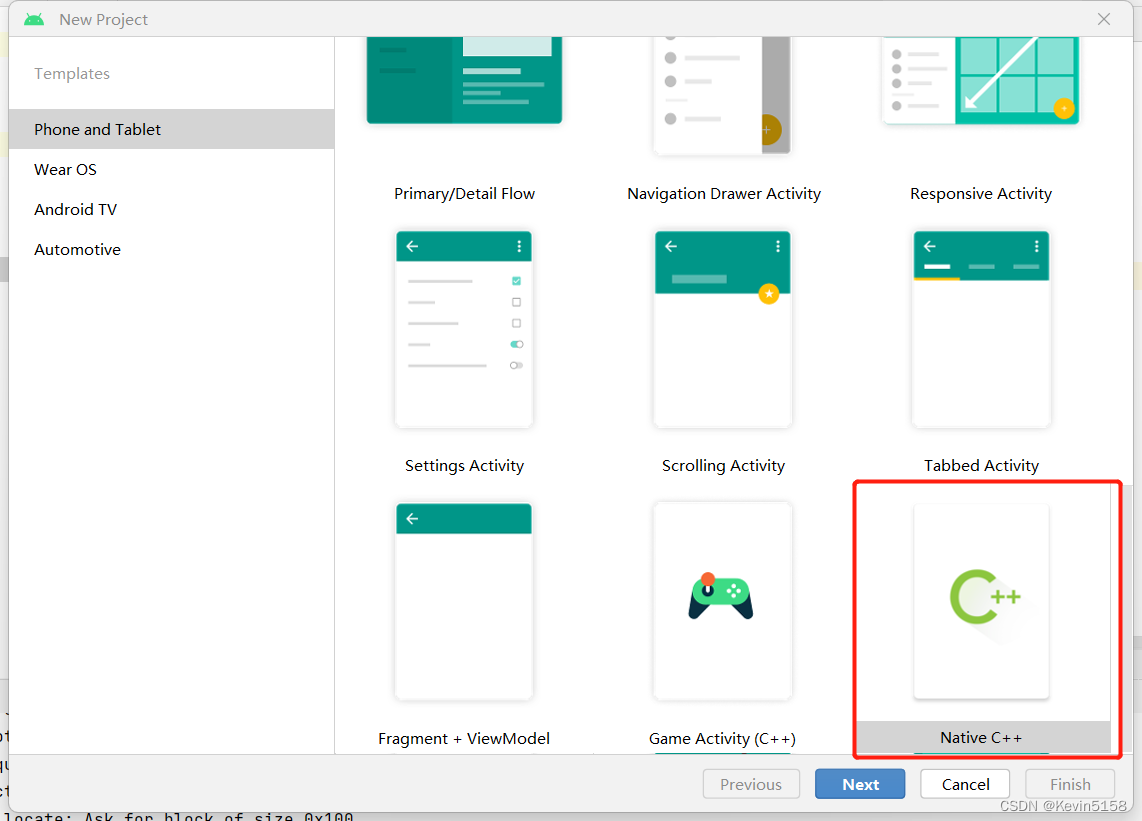
Task: Select the Fragment + ViewModel template
Action: [463, 600]
